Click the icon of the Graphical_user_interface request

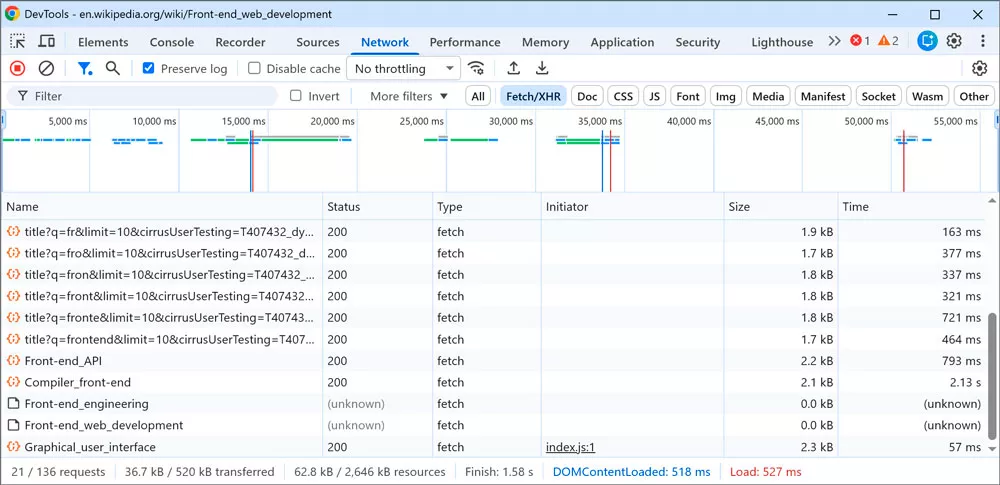(13, 447)
